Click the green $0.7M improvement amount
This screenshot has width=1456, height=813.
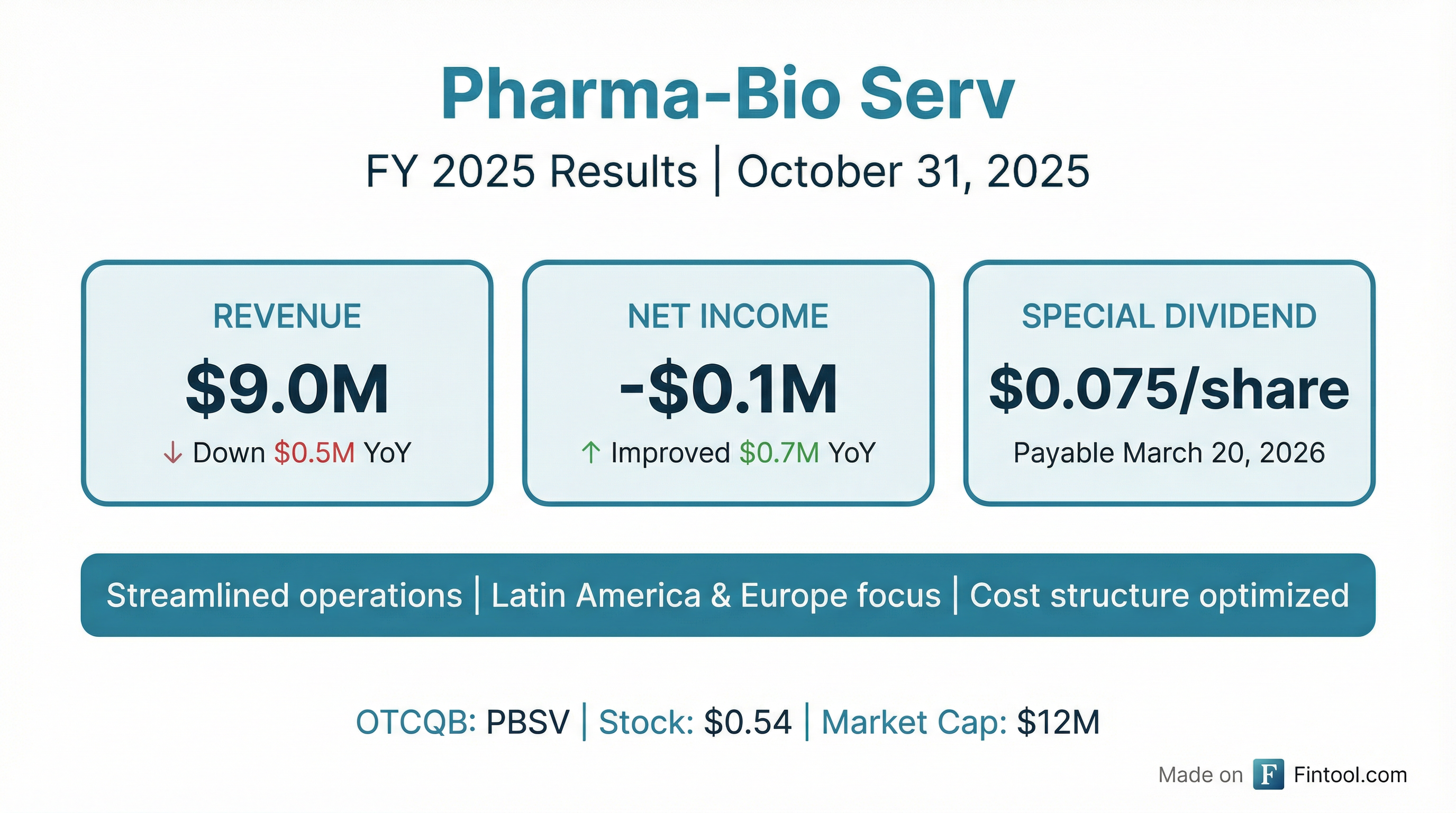tap(779, 453)
